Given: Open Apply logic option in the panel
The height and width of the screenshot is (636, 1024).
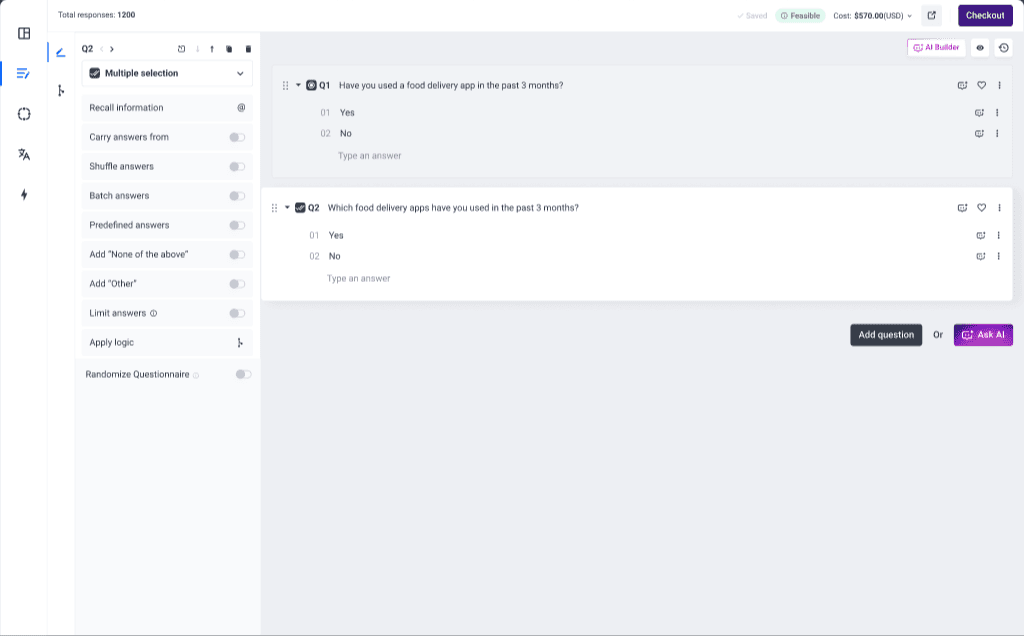Looking at the screenshot, I should (167, 342).
